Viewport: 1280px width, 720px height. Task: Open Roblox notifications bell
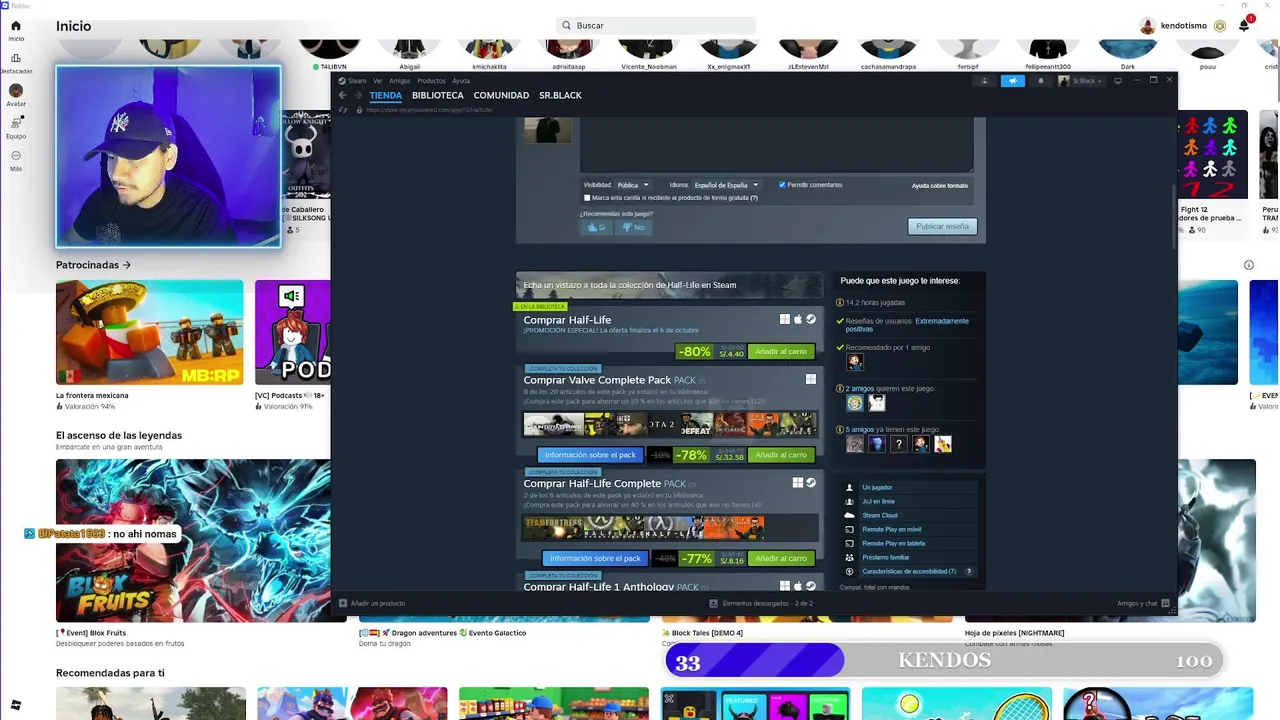coord(1244,25)
